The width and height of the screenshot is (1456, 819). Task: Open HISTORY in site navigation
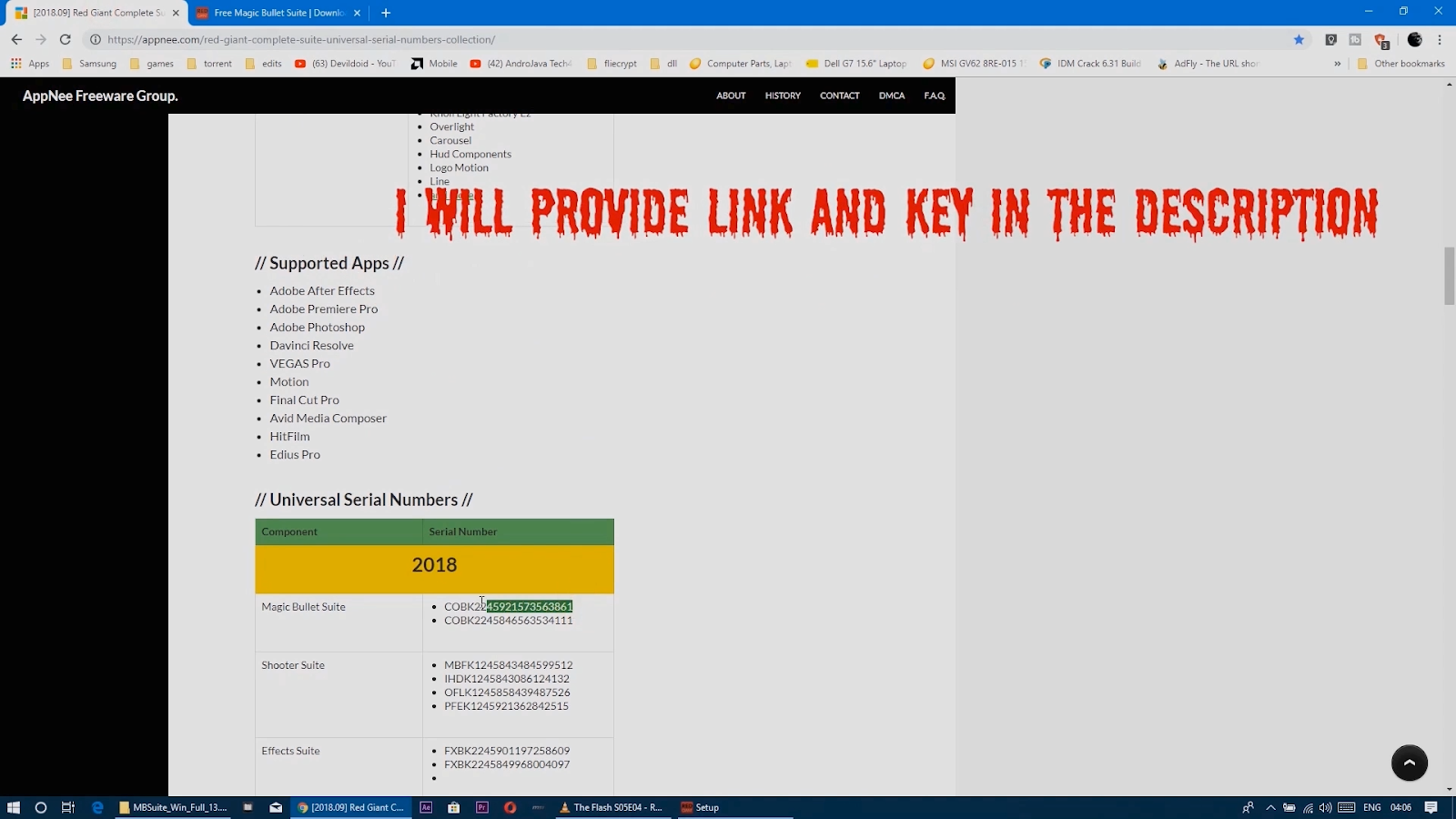783,96
